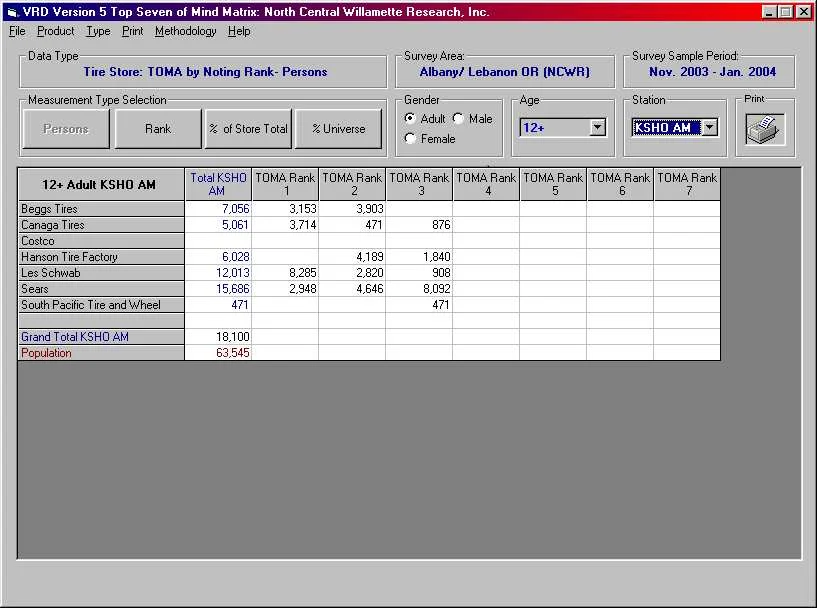The image size is (817, 608).
Task: Select the Beggs Tires row label
Action: click(101, 209)
